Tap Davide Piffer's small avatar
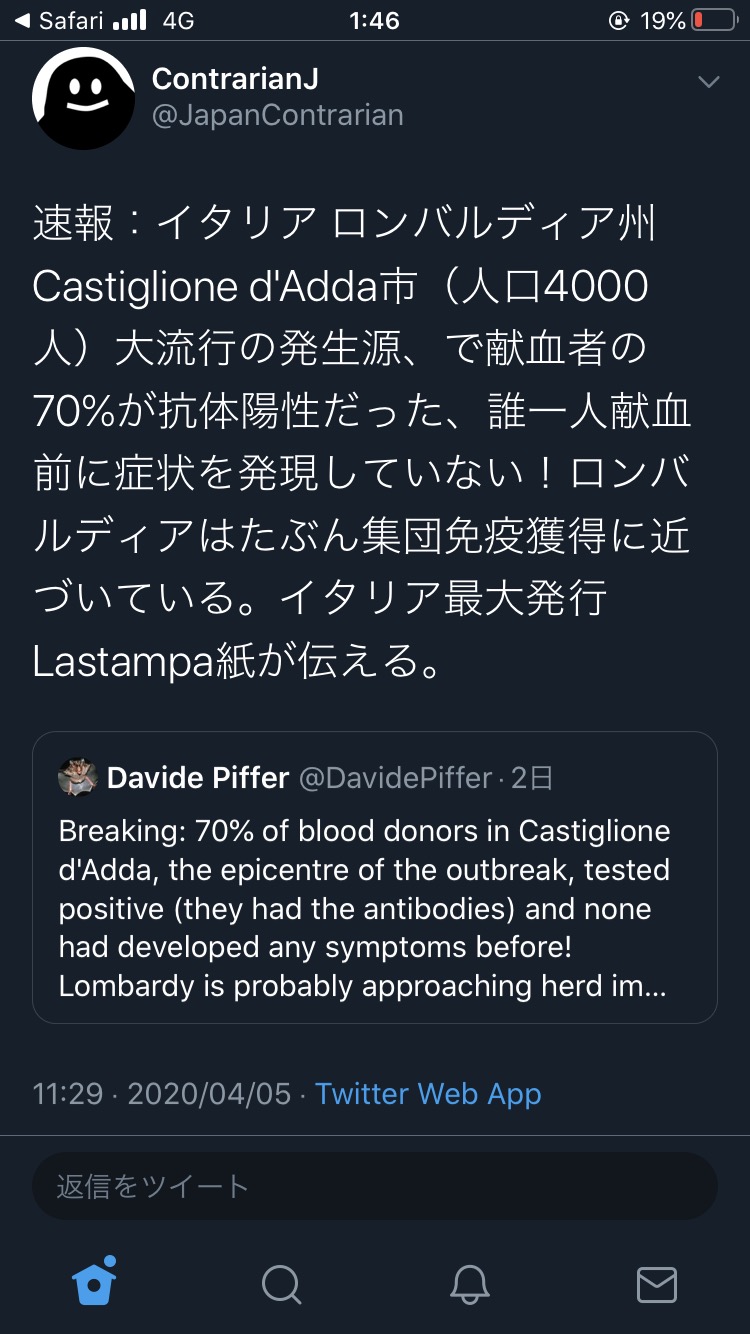Screen dimensions: 750x1334 pos(78,778)
